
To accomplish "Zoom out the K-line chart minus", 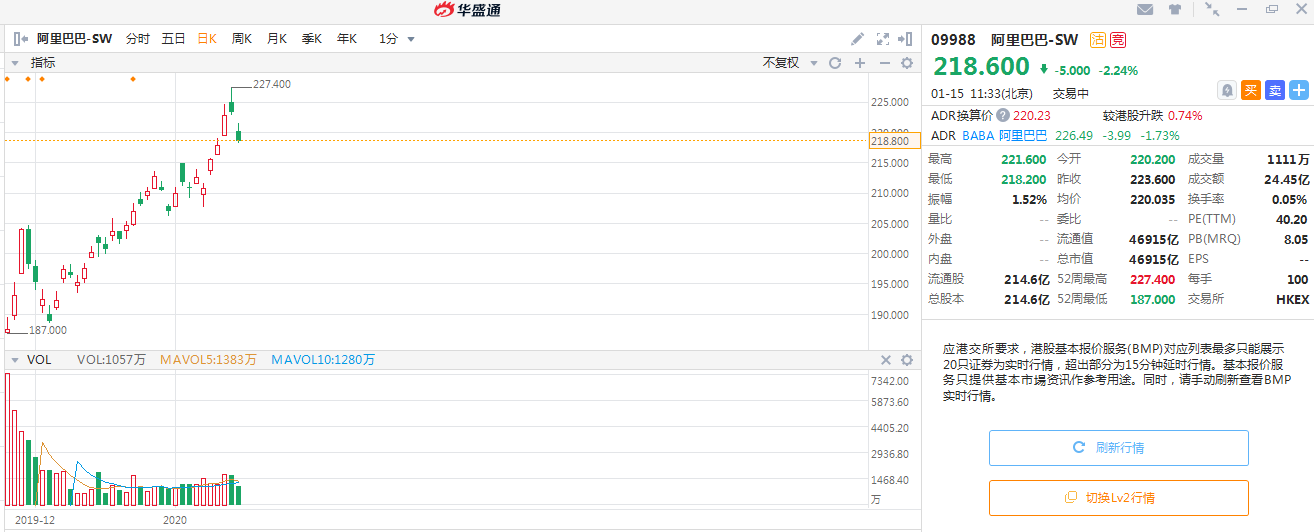I will [x=884, y=63].
